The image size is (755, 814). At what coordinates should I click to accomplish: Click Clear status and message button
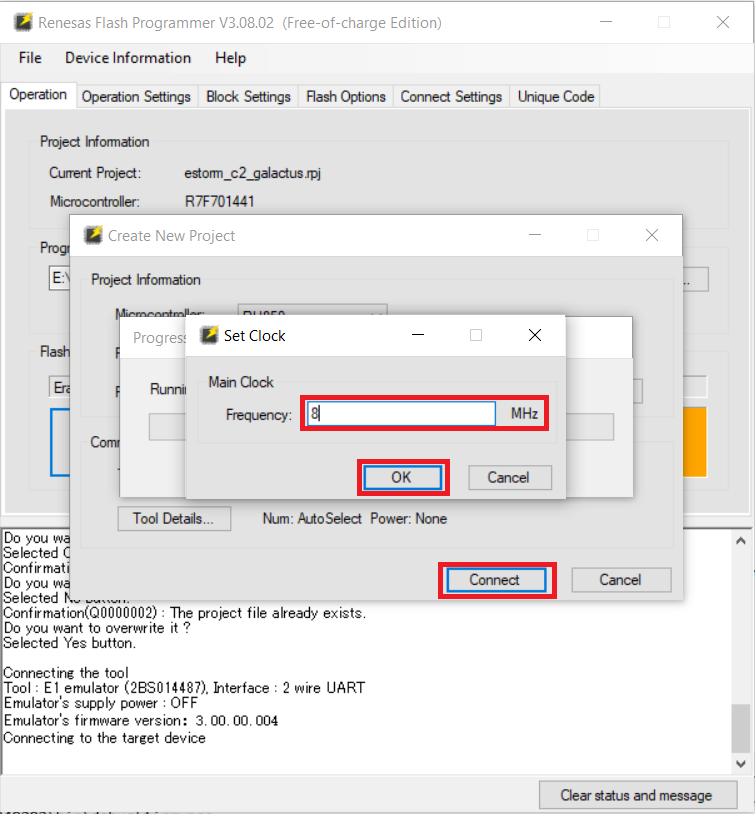(638, 795)
